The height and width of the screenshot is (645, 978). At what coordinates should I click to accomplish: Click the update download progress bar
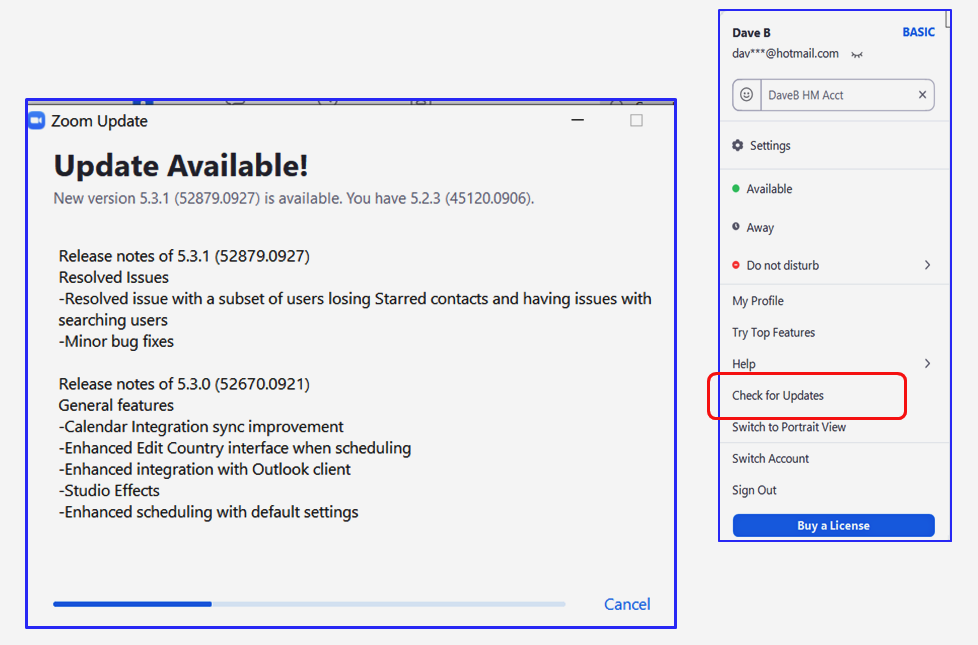309,604
